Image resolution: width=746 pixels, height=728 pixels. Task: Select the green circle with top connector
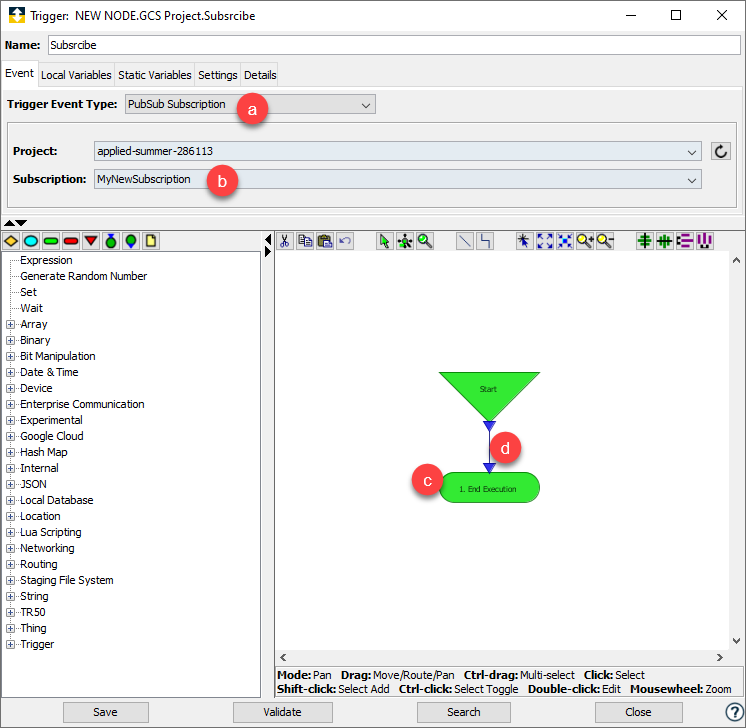click(x=111, y=241)
